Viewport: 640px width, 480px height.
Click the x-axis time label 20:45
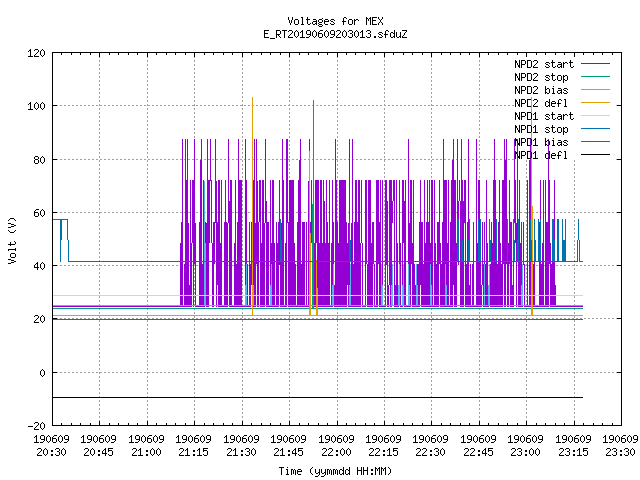coord(99,452)
